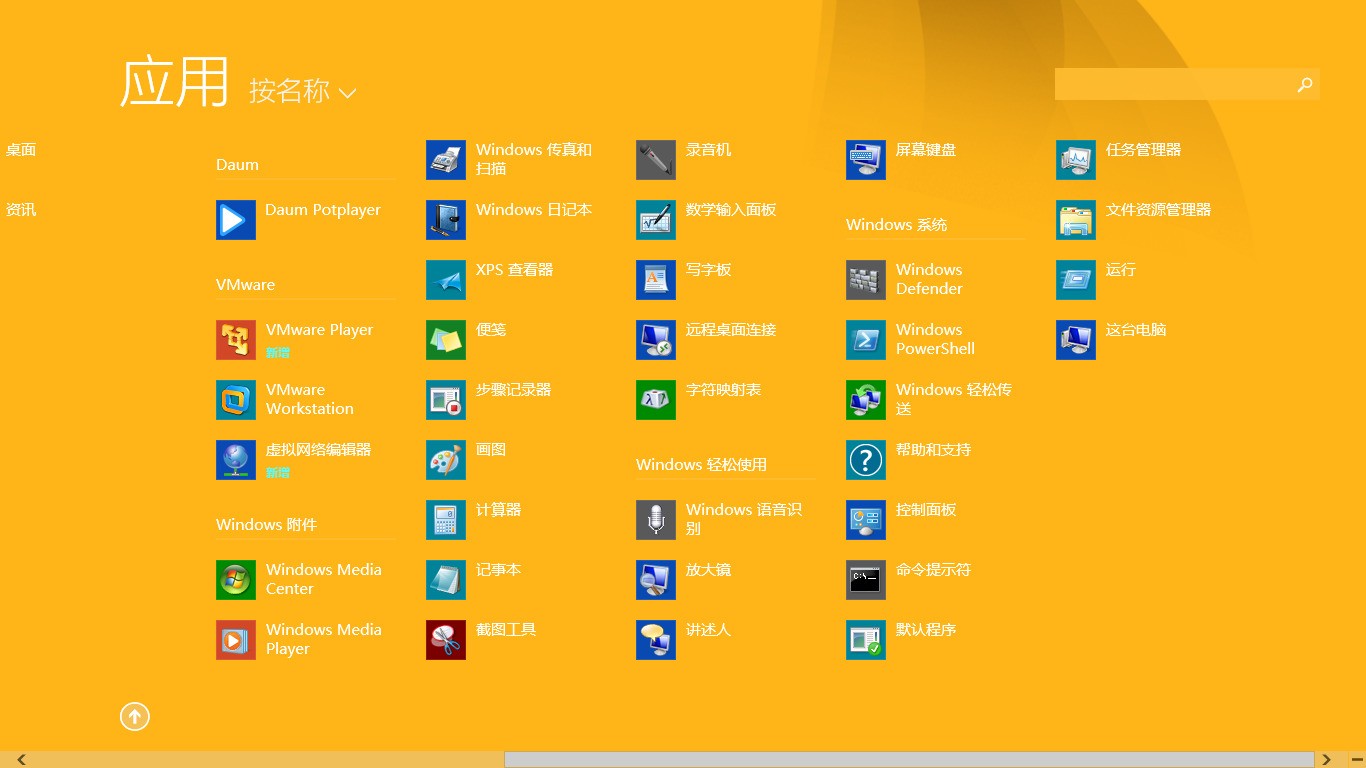Screen dimensions: 1366x768
Task: Click the 截图工具 label text
Action: 506,630
